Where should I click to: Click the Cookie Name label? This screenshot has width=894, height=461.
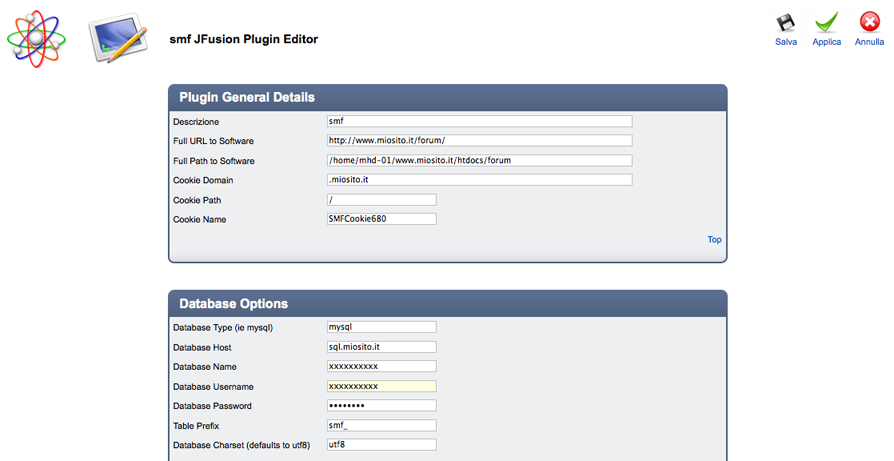200,220
